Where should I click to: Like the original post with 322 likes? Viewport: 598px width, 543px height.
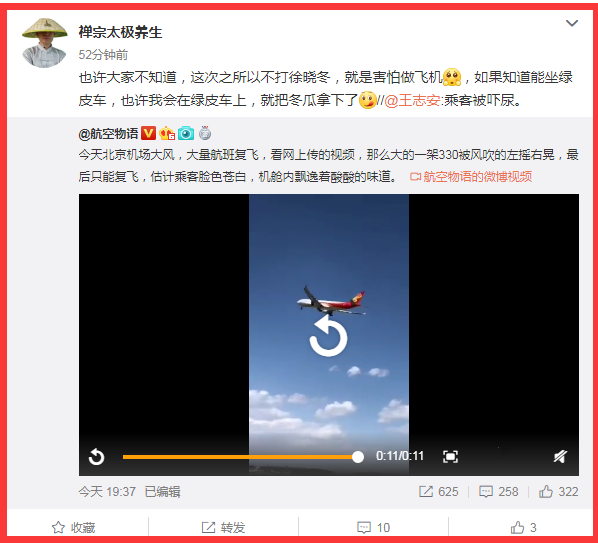(558, 492)
